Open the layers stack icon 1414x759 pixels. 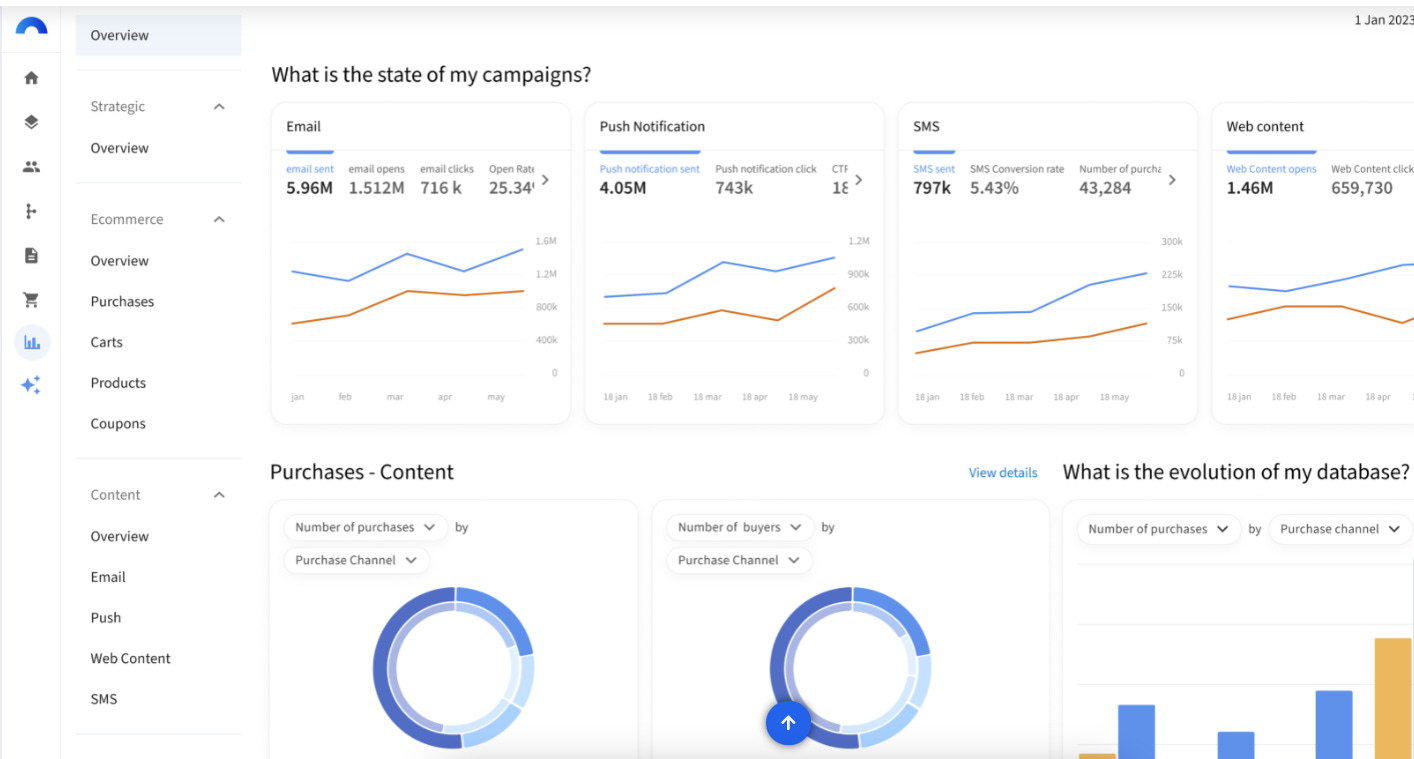[x=31, y=122]
